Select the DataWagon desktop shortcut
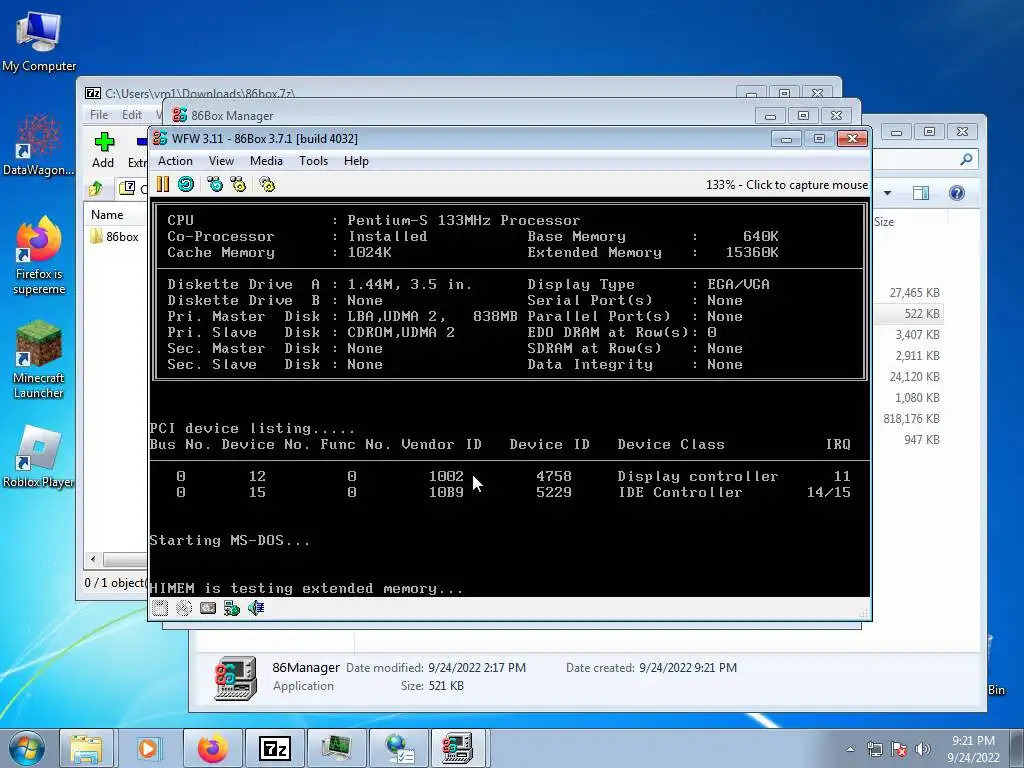 coord(39,145)
